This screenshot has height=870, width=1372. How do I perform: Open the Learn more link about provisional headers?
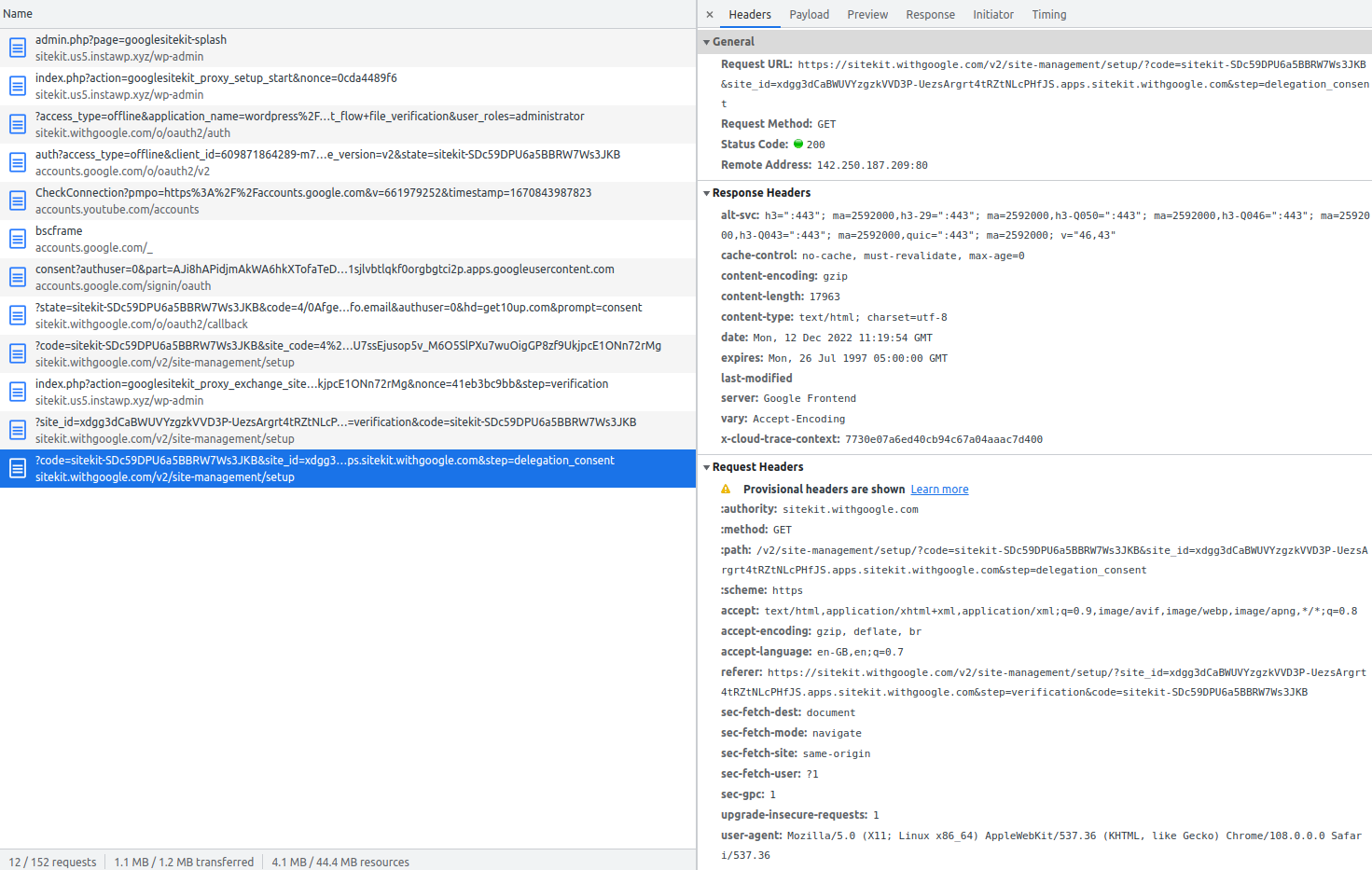939,489
